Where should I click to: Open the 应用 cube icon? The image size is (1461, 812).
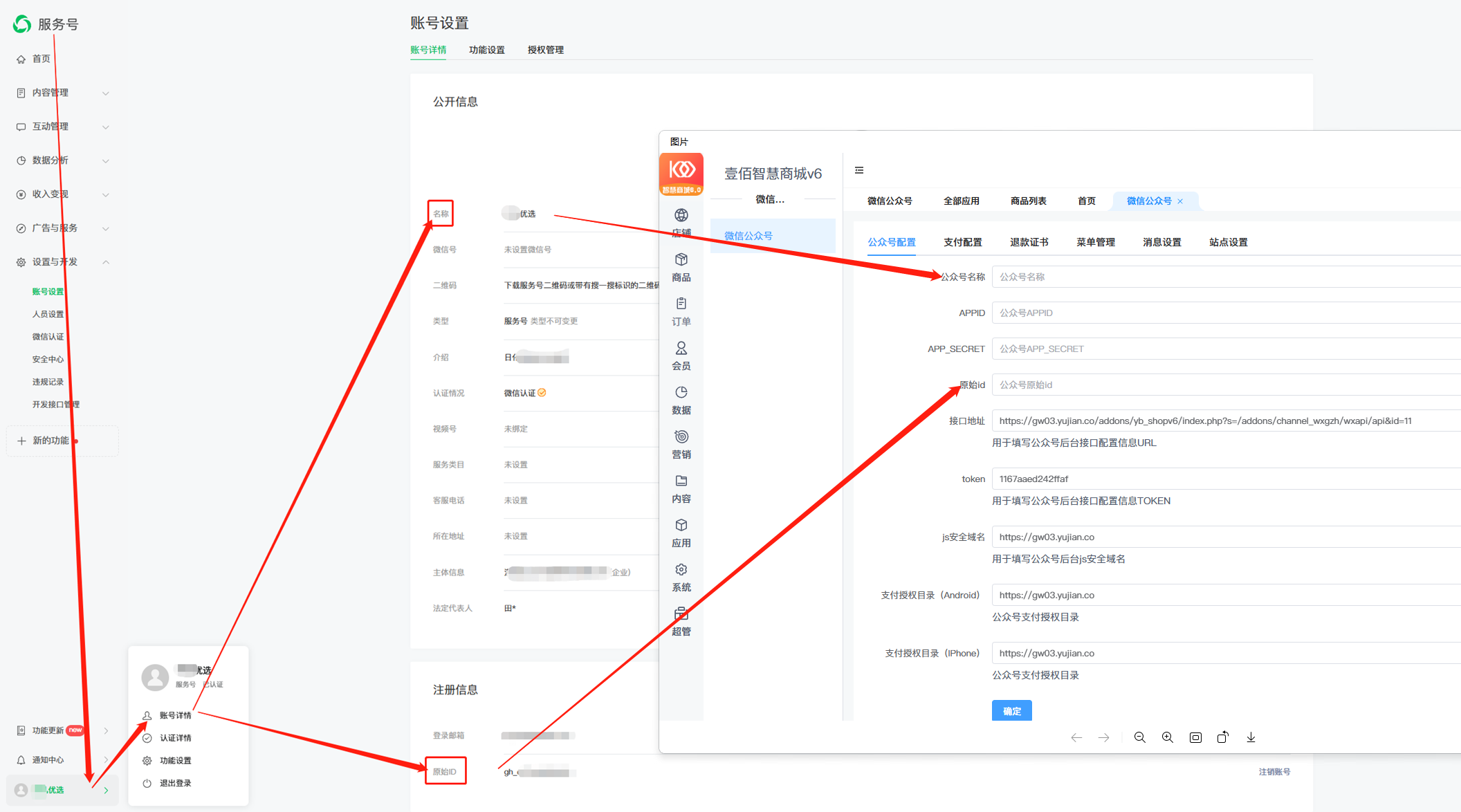tap(681, 525)
